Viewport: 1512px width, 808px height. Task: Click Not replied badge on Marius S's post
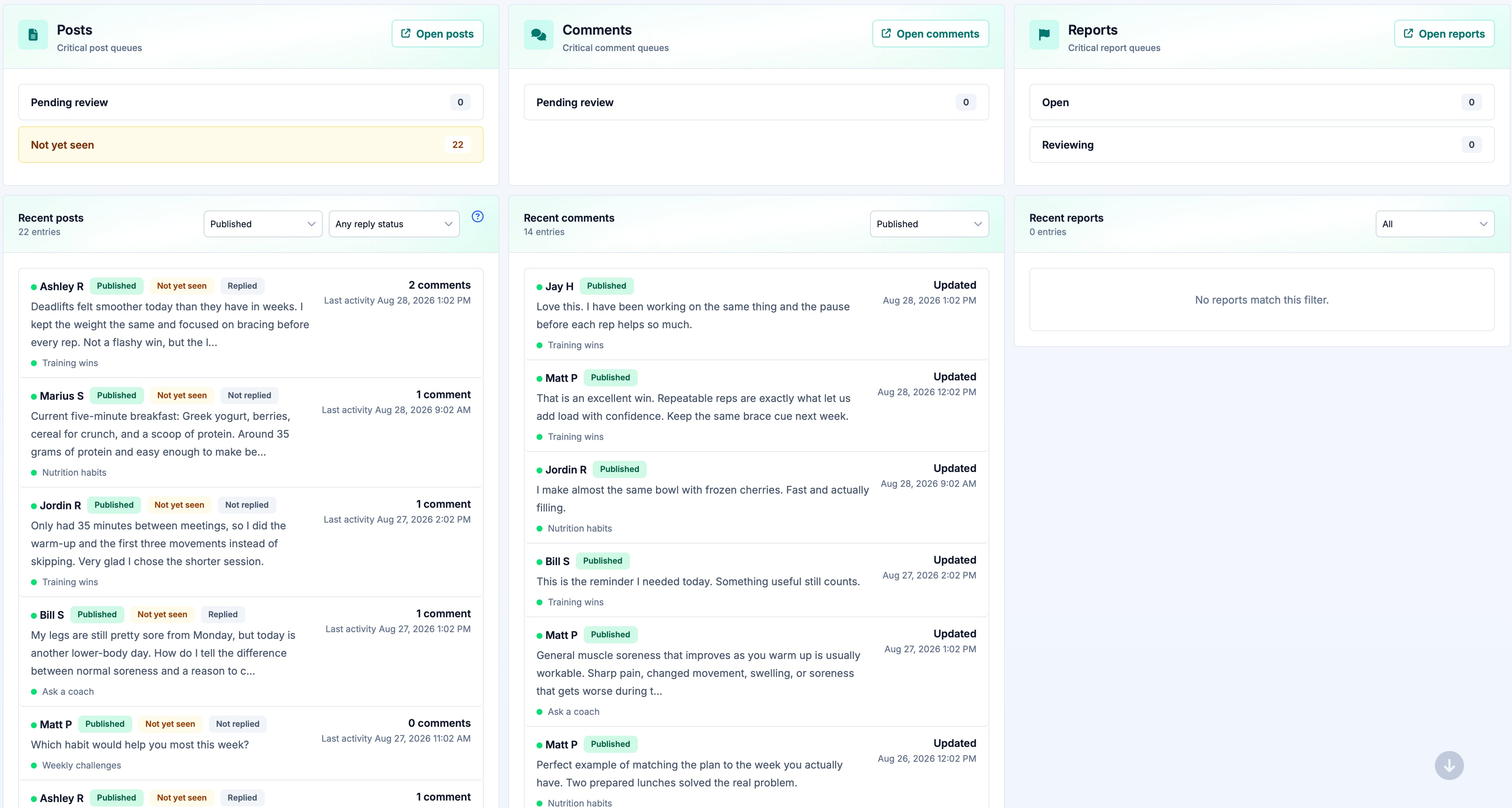pyautogui.click(x=249, y=395)
